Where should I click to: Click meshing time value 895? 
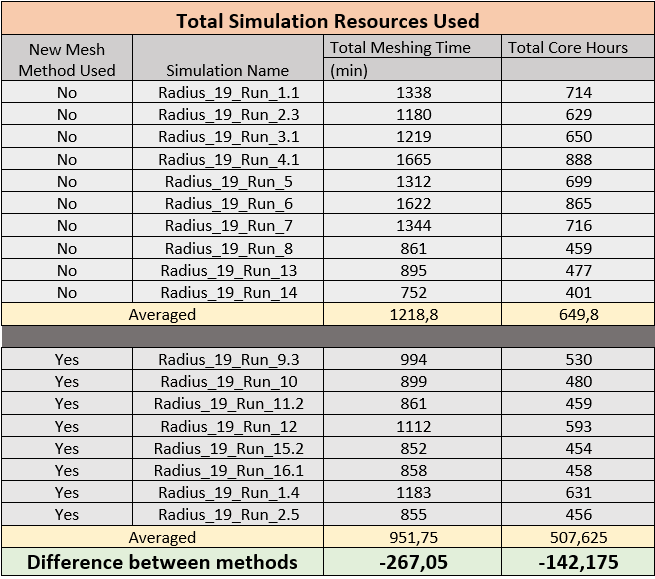[x=414, y=270]
